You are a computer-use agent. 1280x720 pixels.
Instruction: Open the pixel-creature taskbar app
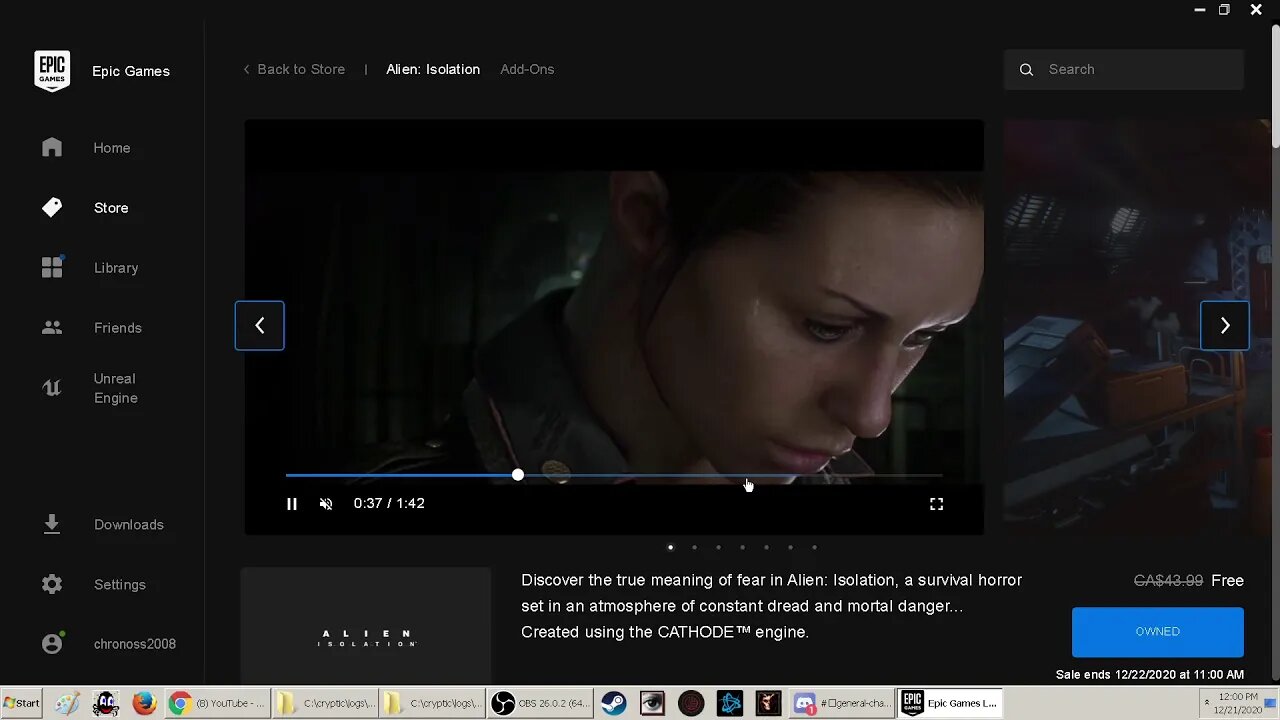coord(105,704)
